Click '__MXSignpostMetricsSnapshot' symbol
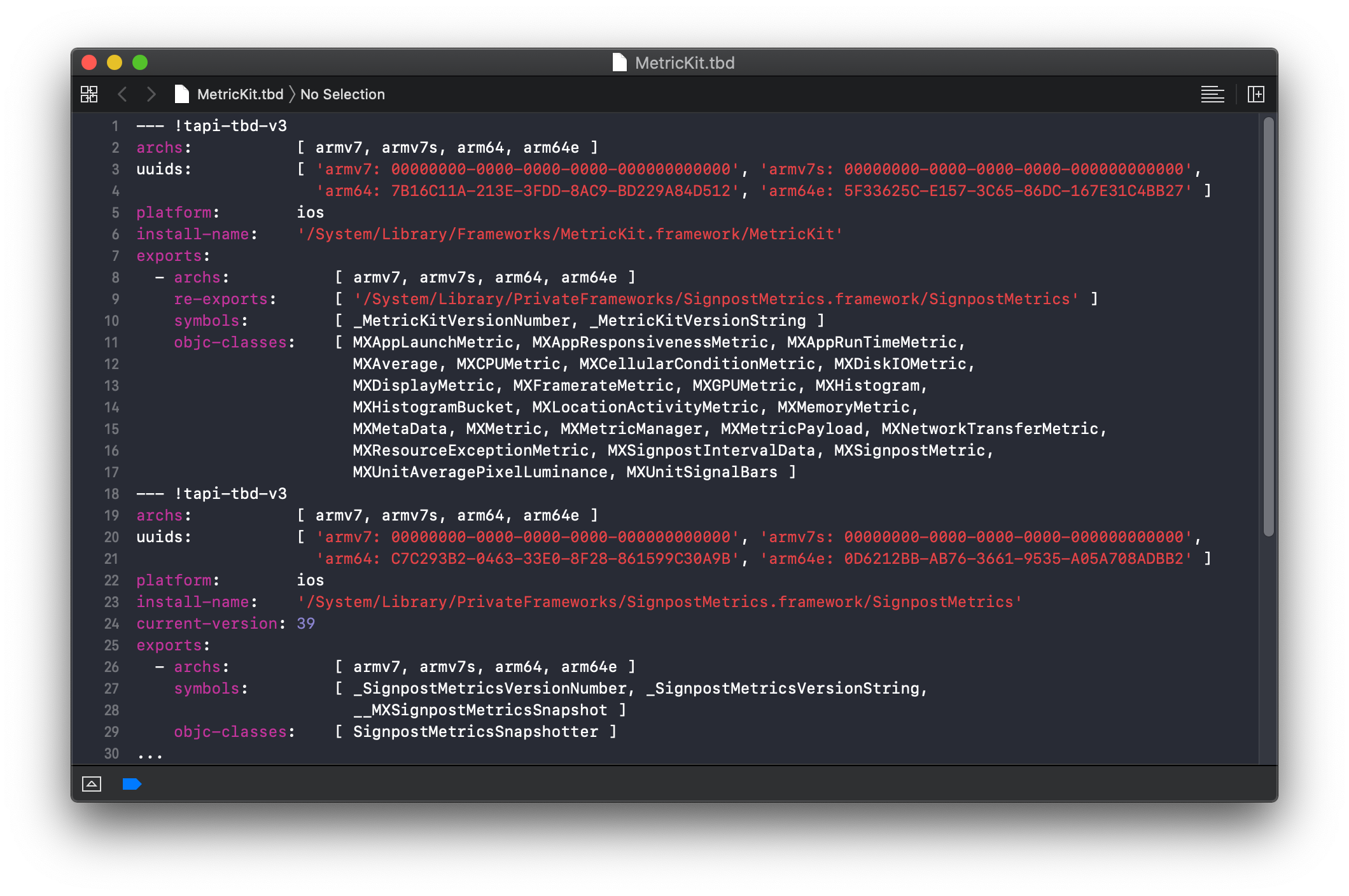The width and height of the screenshot is (1349, 896). coord(480,710)
